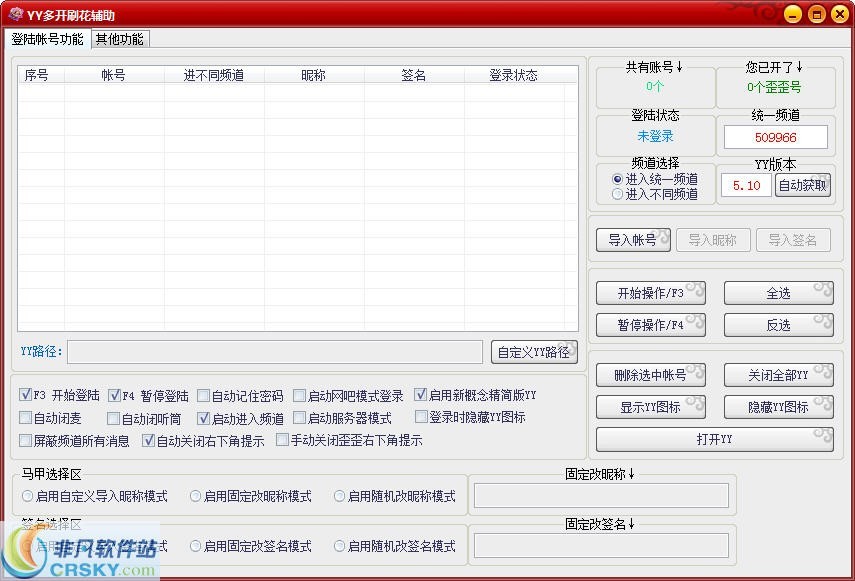Screen dimensions: 855x581
Task: Click 隐藏YY图标 button
Action: [x=779, y=407]
